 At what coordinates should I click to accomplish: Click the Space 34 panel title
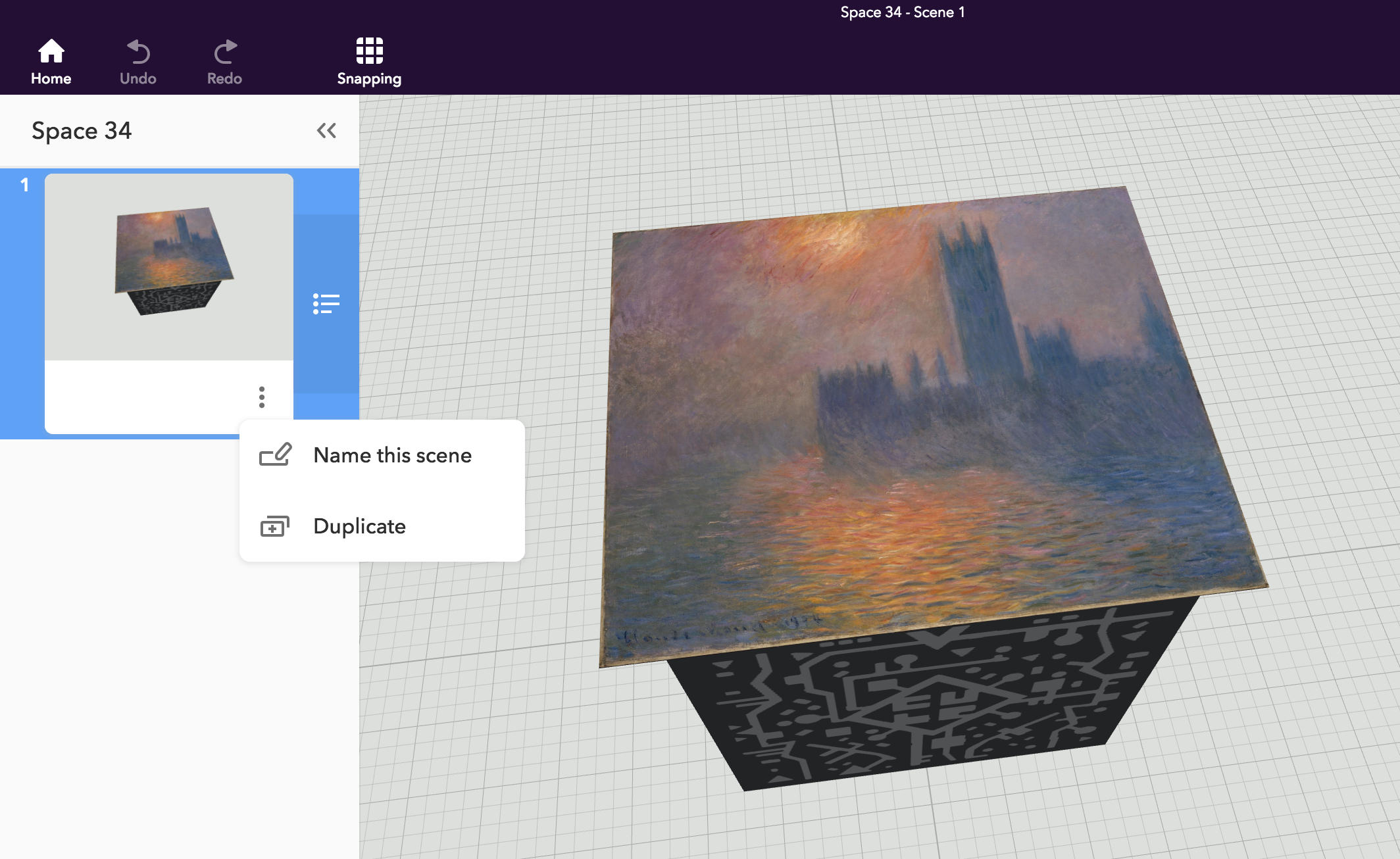(82, 131)
